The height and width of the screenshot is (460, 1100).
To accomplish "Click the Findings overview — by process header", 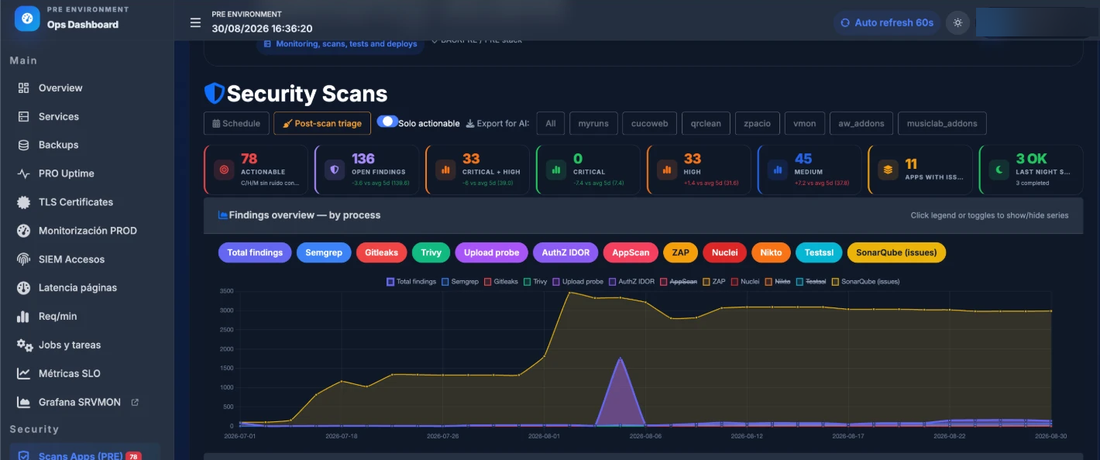I will pos(305,215).
